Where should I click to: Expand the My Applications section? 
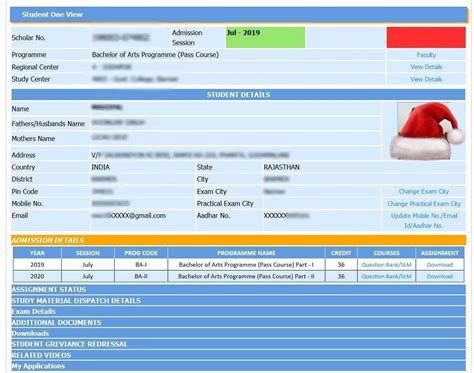tap(238, 366)
